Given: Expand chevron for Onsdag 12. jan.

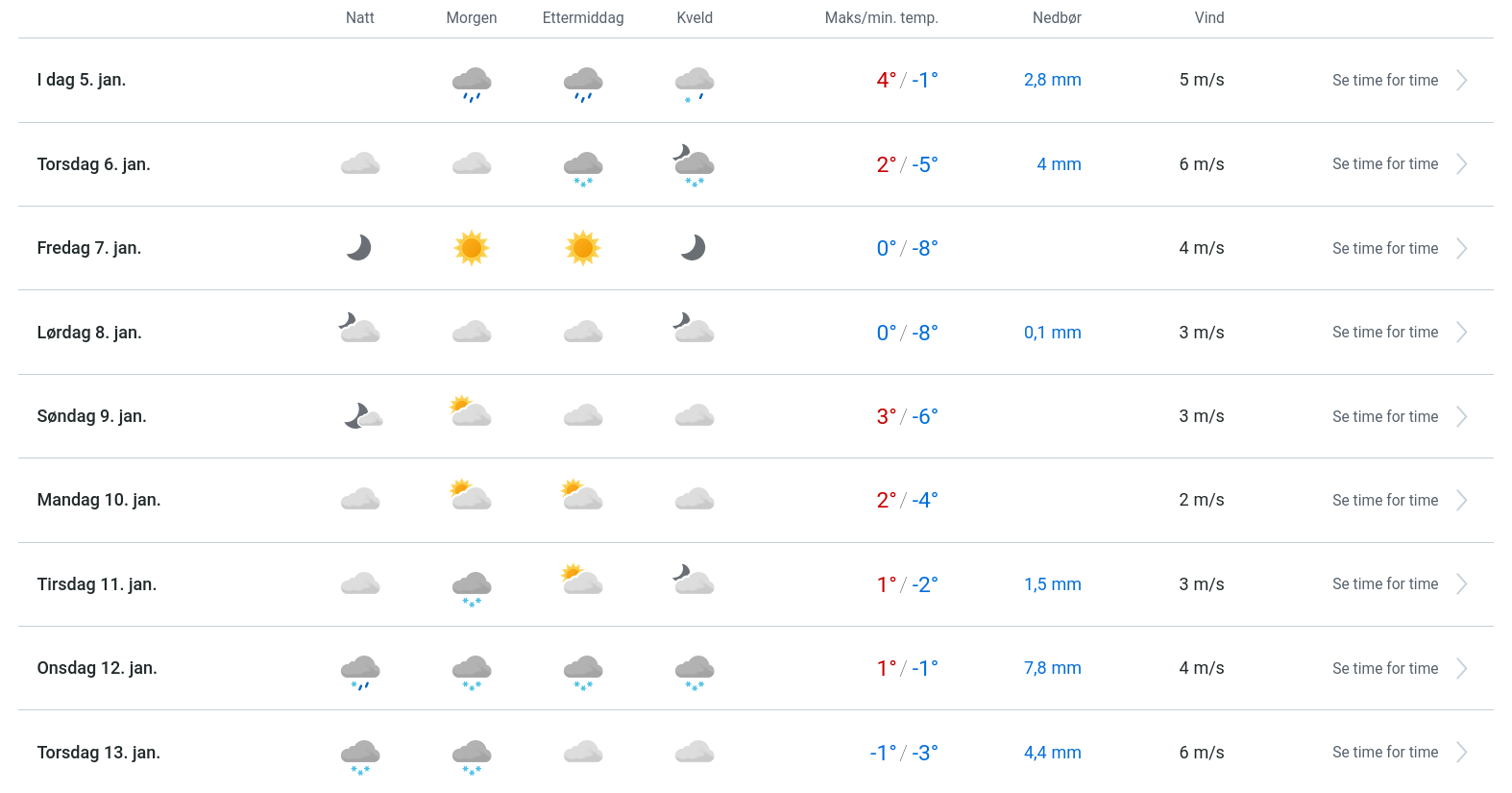Looking at the screenshot, I should [1461, 669].
